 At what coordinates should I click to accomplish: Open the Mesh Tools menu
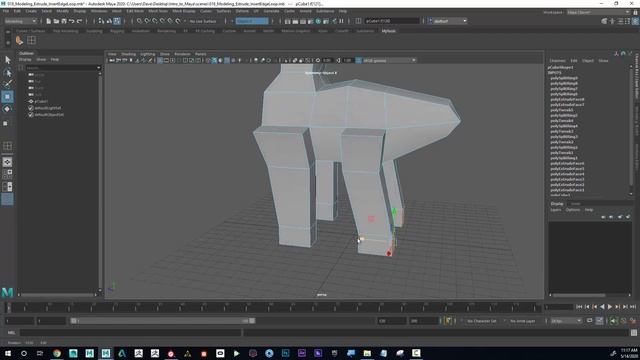[x=158, y=11]
